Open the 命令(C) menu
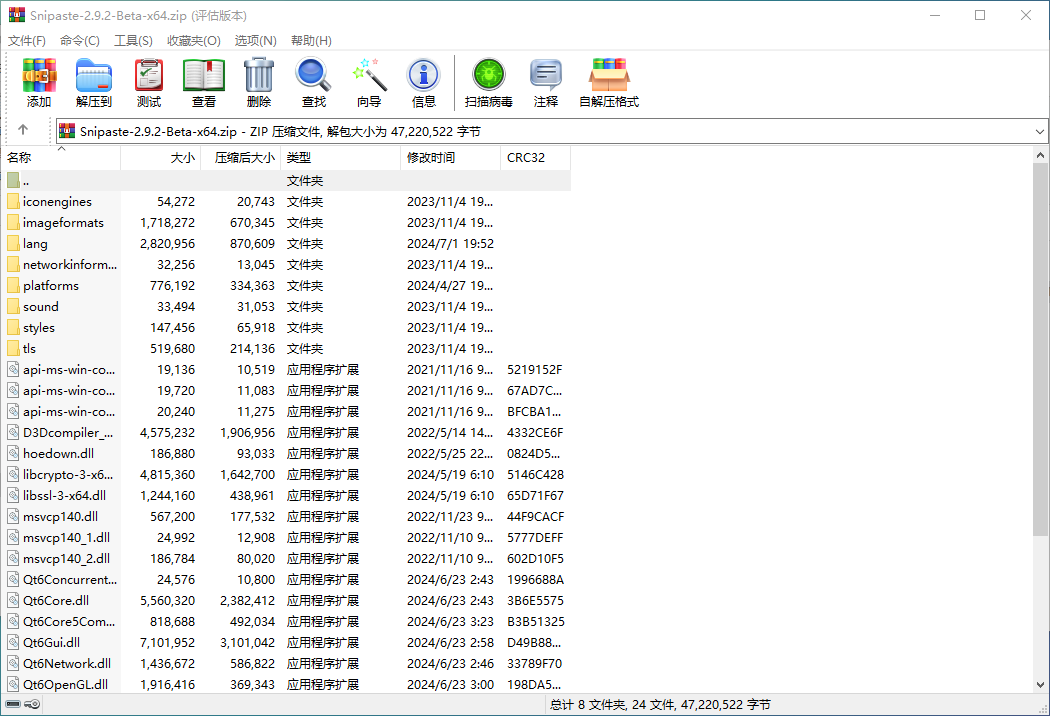The image size is (1050, 716). pos(80,41)
